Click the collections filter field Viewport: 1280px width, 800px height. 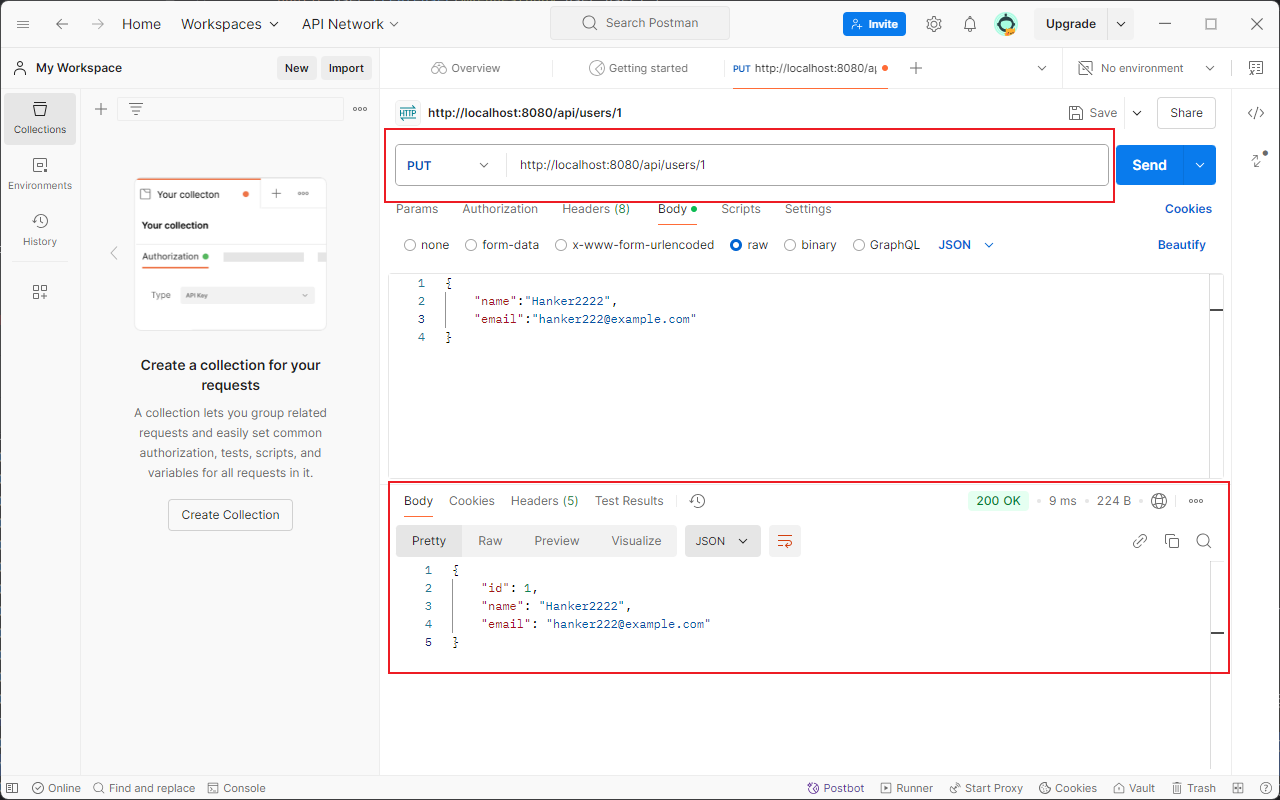[x=231, y=109]
